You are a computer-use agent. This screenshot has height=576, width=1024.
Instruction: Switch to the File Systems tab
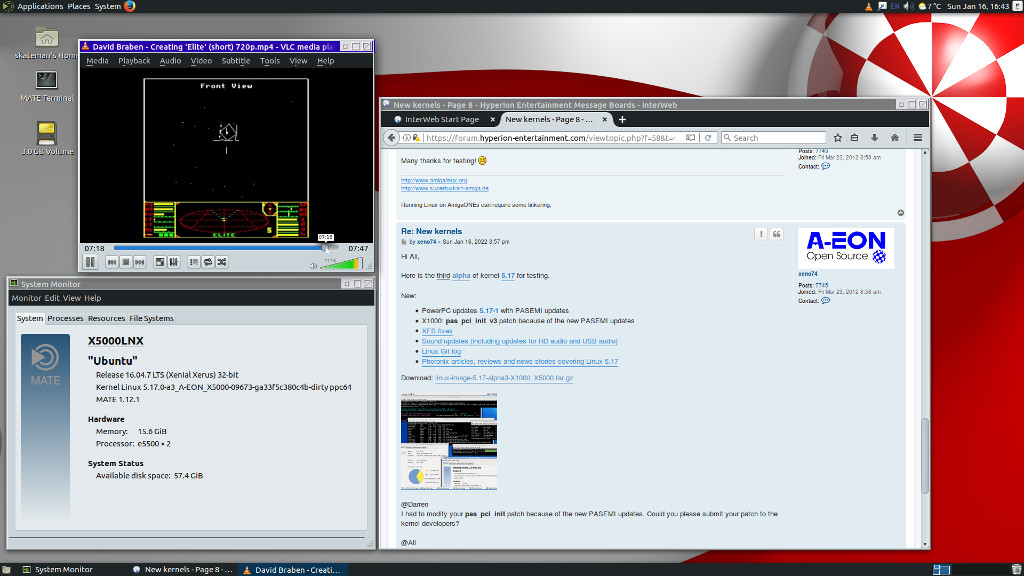(x=152, y=318)
